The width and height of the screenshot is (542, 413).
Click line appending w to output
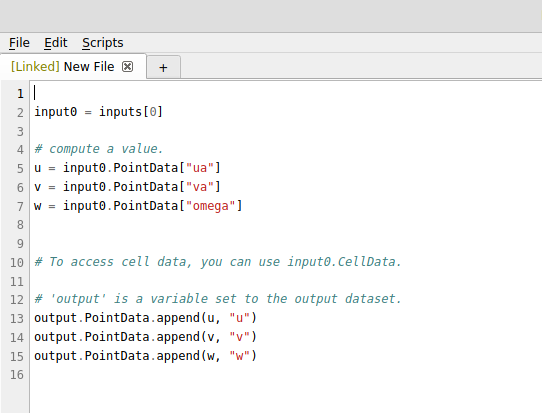coord(146,356)
